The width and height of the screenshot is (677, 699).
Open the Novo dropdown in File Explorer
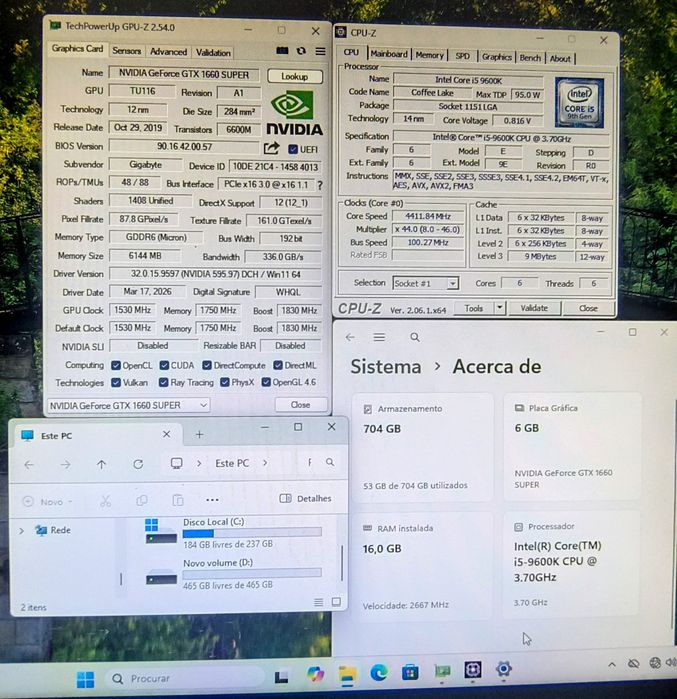click(48, 502)
